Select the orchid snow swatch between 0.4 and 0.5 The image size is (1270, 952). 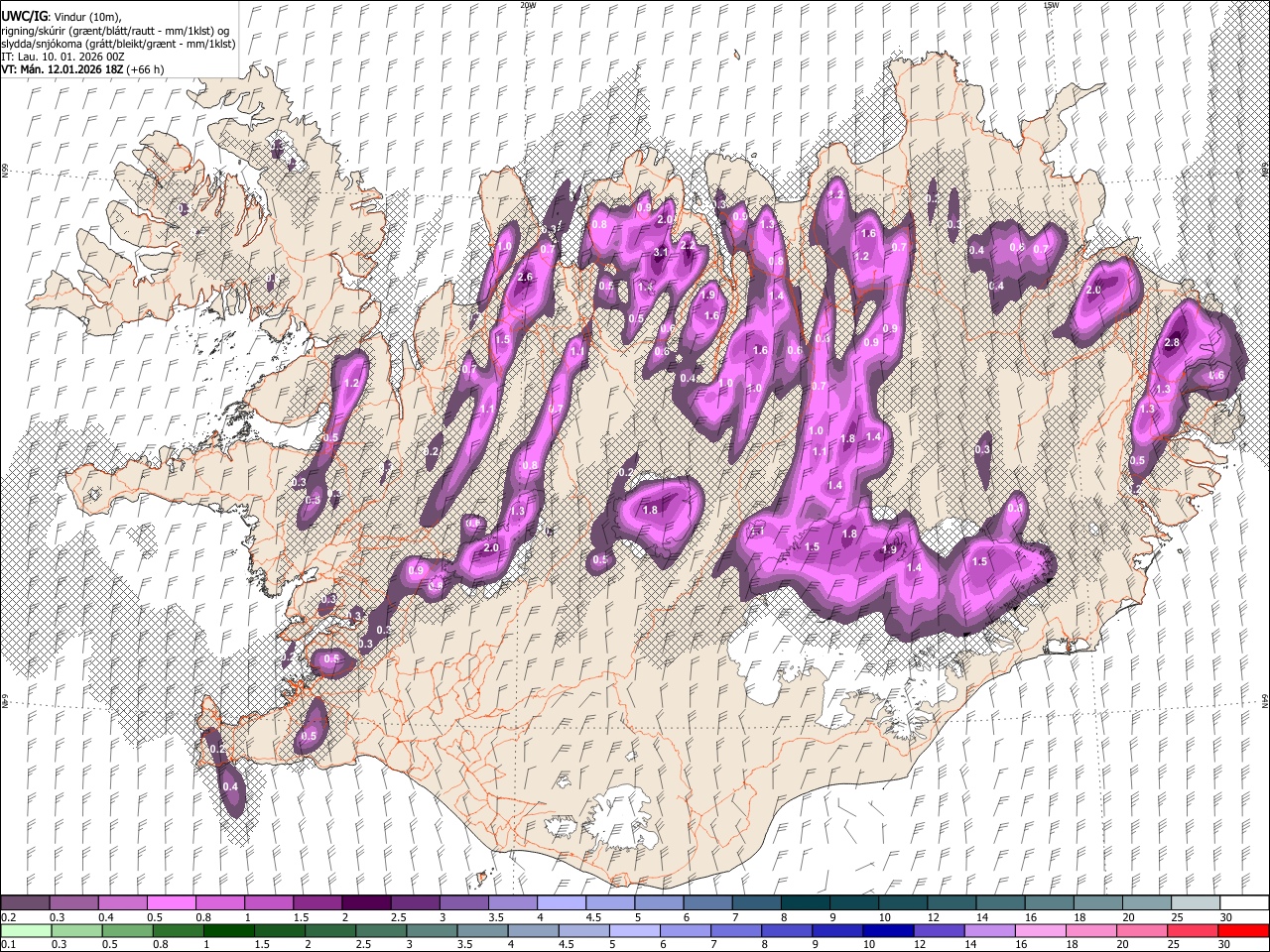(x=122, y=902)
